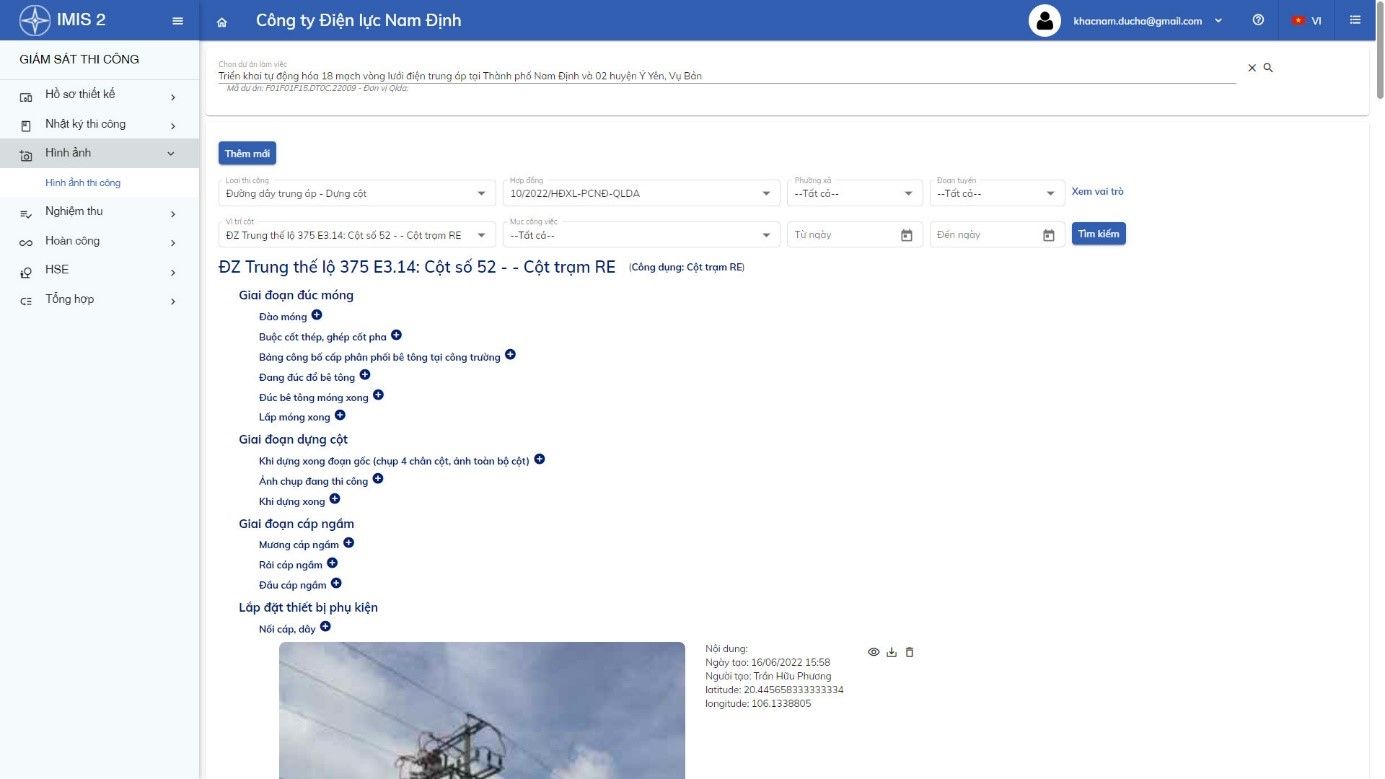Open Xem vai trò link
The height and width of the screenshot is (779, 1385).
click(x=1097, y=192)
